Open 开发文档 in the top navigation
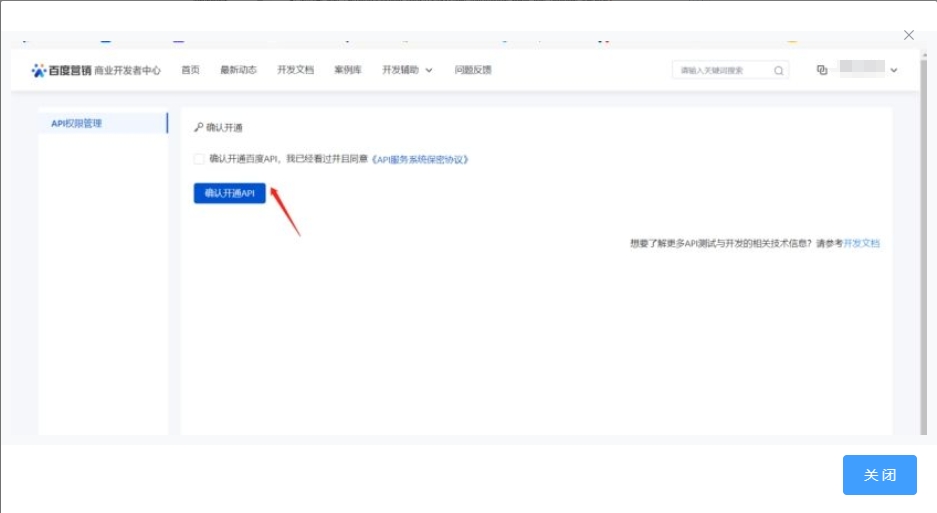 [295, 70]
